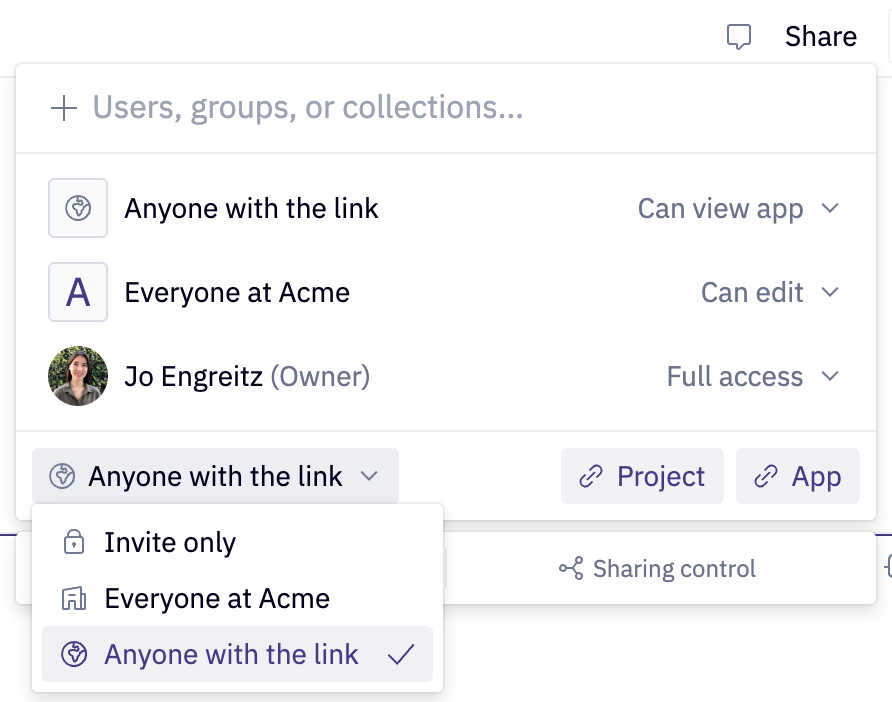Click the globe icon next to Anyone with the link option
The width and height of the screenshot is (892, 702).
(74, 654)
